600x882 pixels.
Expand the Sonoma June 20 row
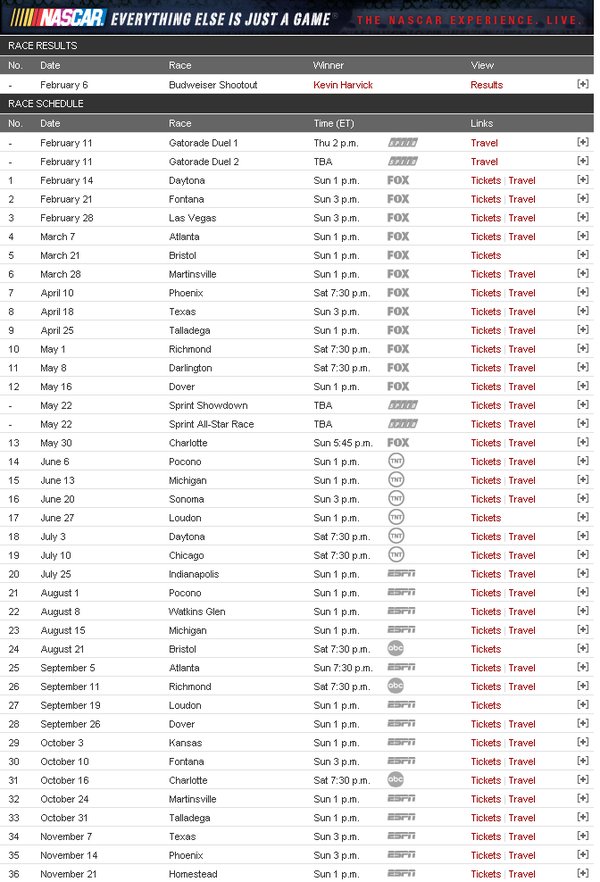click(583, 499)
